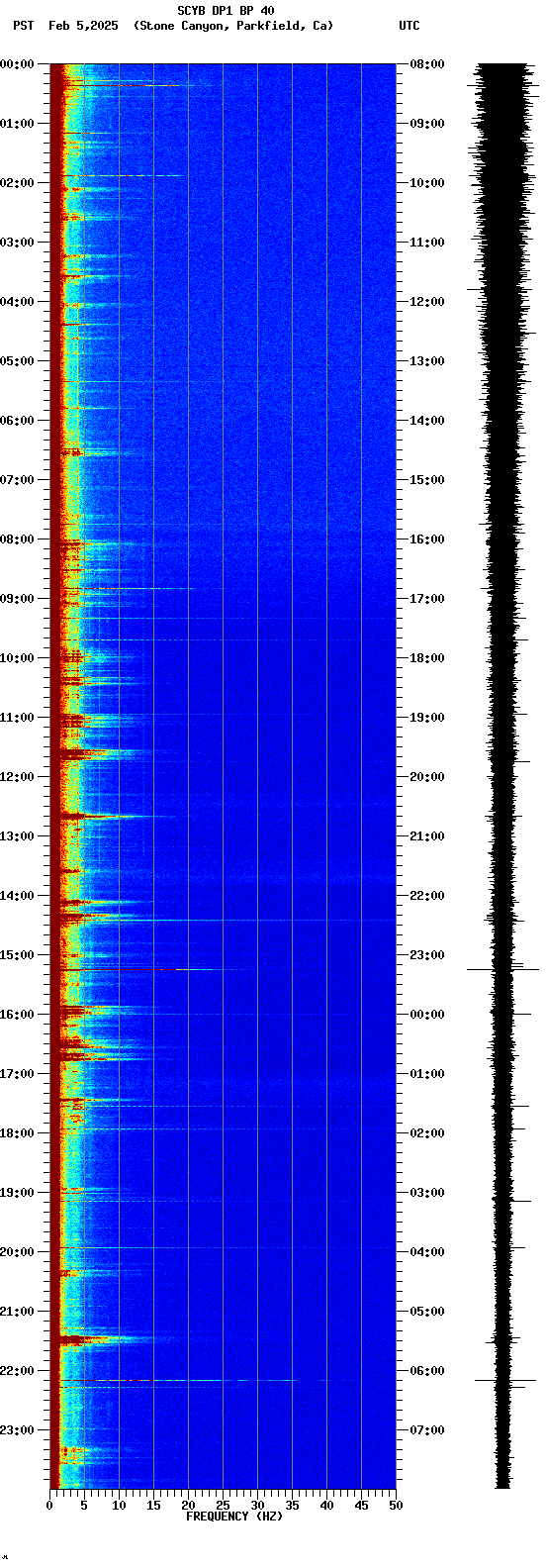Click the 'PST' timezone label
Image resolution: width=546 pixels, height=1568 pixels.
point(24,26)
